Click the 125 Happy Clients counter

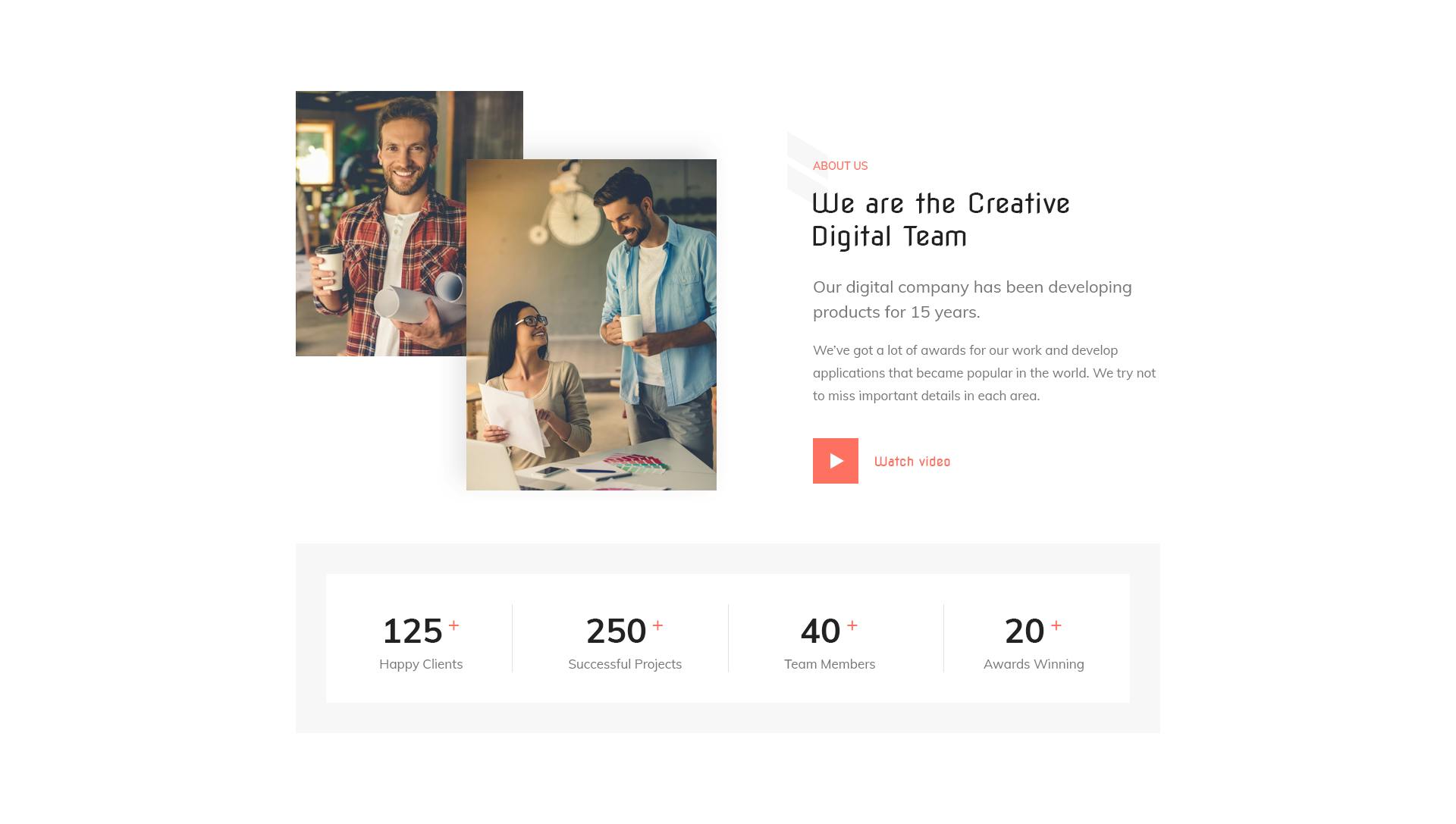421,642
